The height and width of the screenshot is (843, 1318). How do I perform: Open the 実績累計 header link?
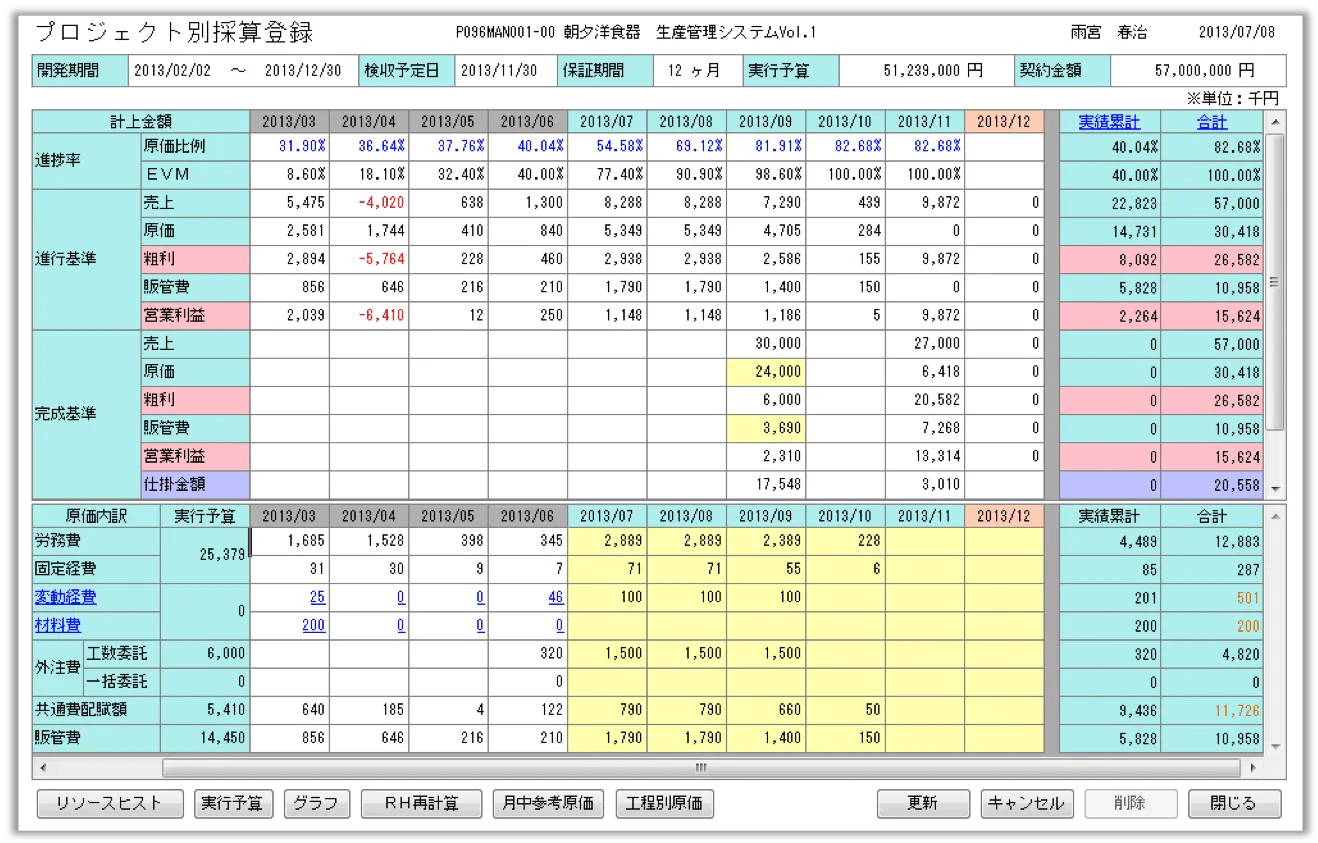pyautogui.click(x=1108, y=122)
